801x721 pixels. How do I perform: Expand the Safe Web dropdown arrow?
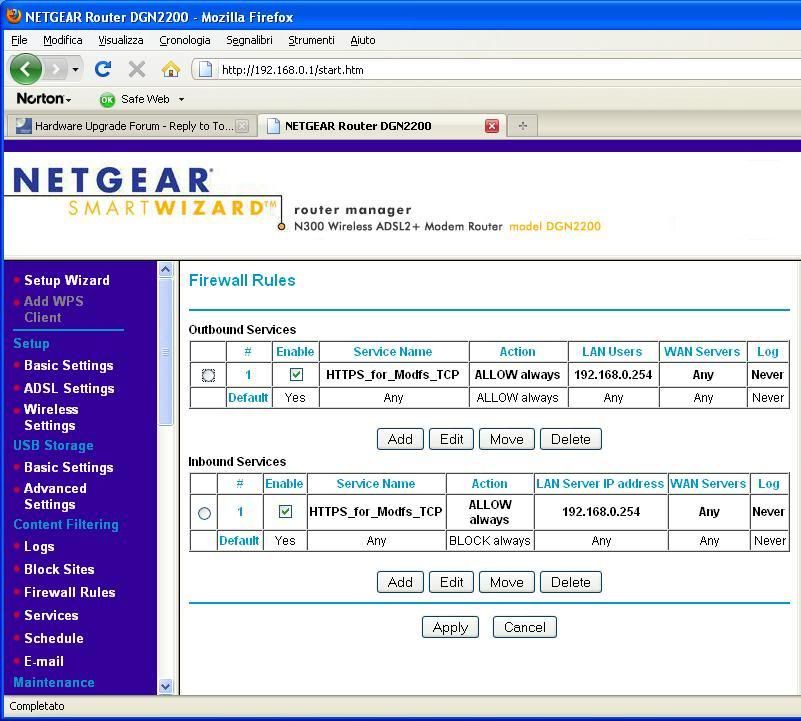coord(181,99)
